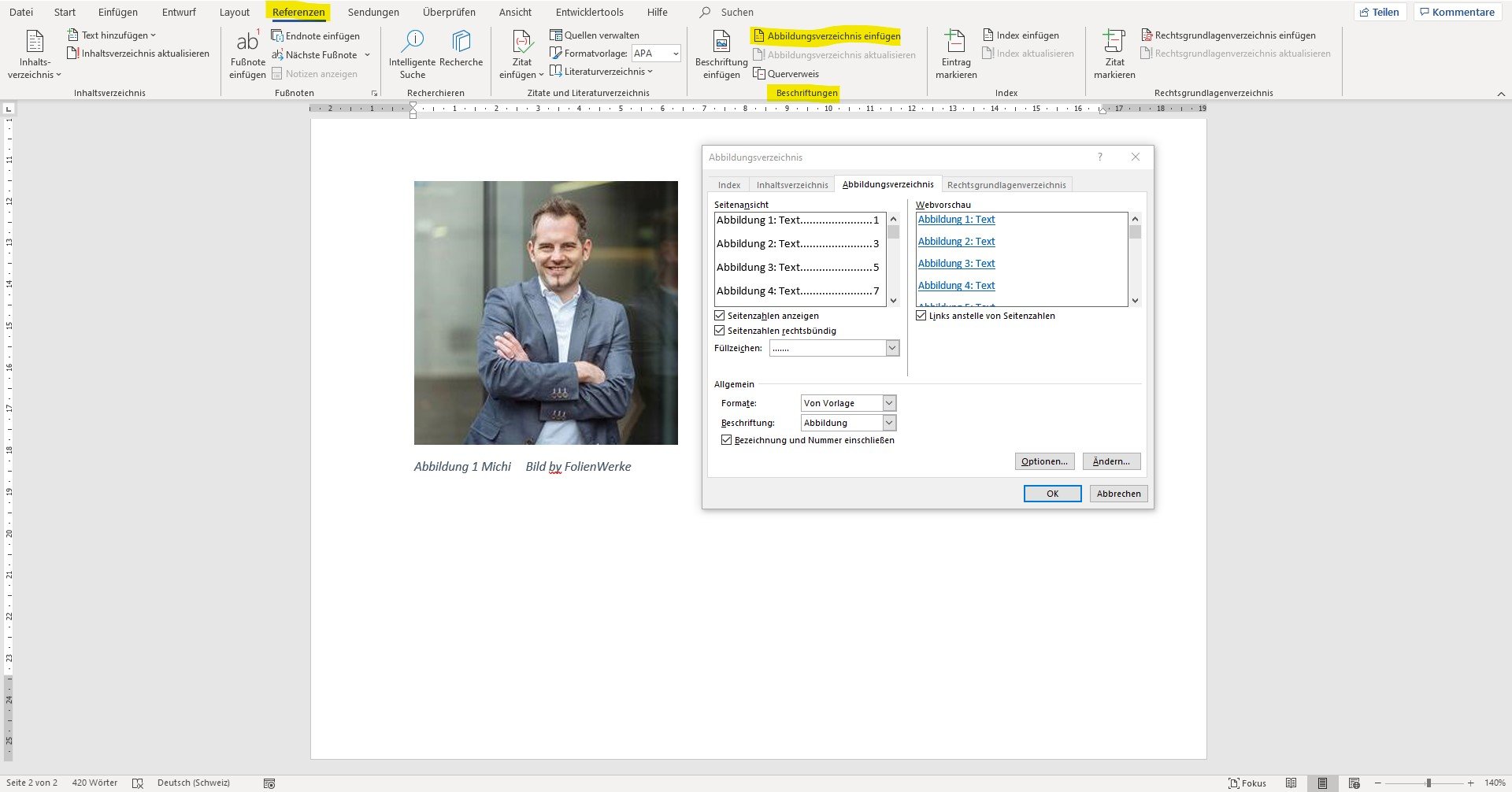Expand Nächste Fußnote arrow
This screenshot has height=792, width=1512.
(367, 55)
